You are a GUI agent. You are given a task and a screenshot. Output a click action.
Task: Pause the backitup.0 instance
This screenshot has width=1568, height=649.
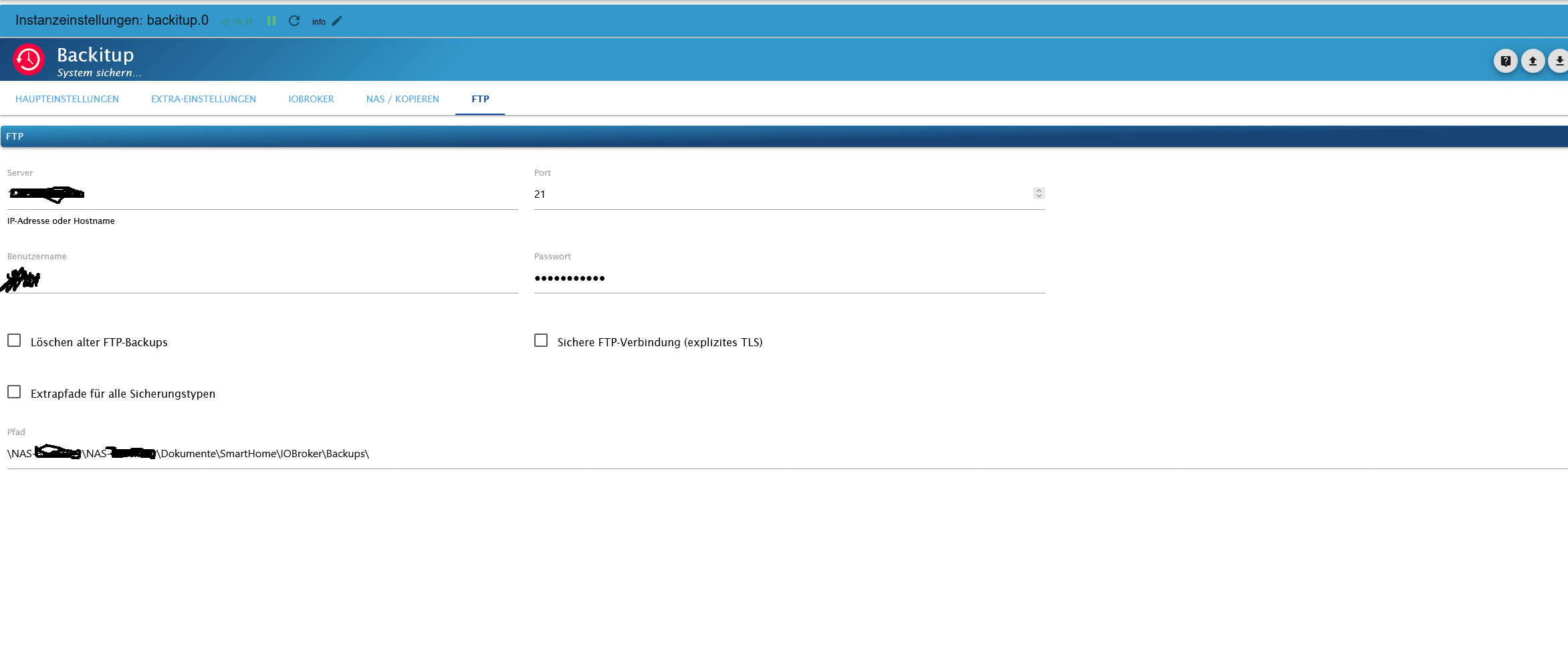(x=271, y=21)
